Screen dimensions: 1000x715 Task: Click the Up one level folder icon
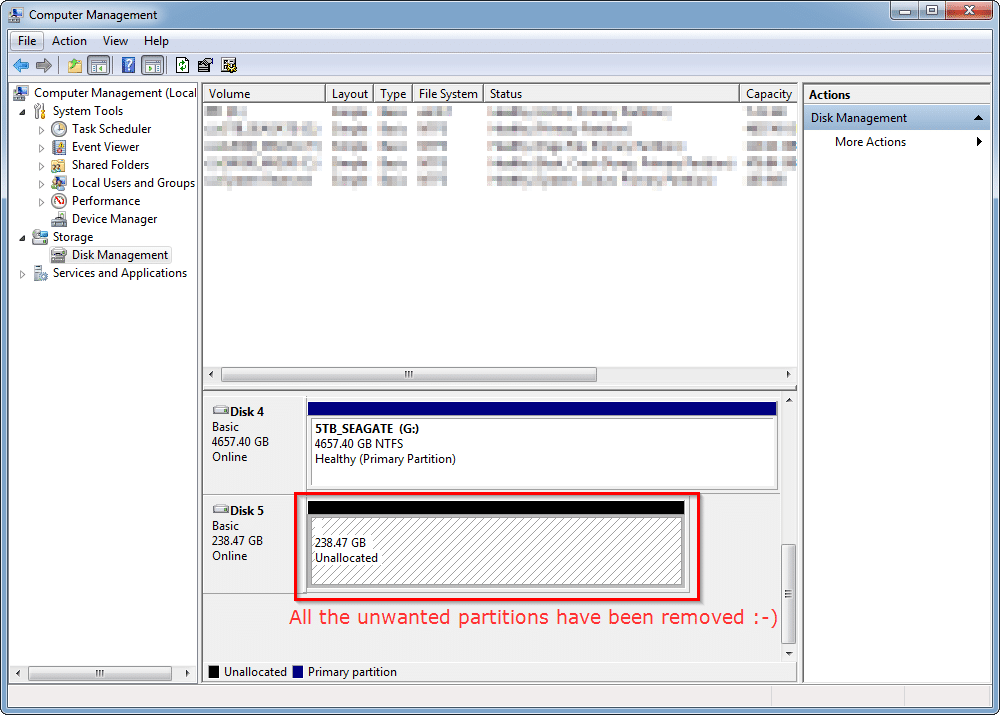tap(75, 66)
